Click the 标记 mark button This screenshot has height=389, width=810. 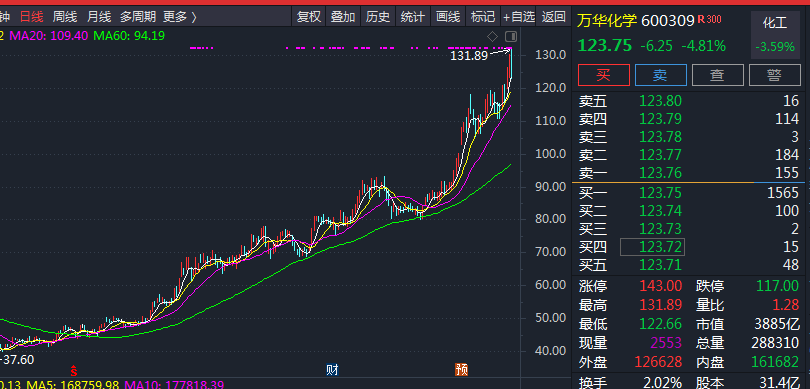[x=483, y=17]
